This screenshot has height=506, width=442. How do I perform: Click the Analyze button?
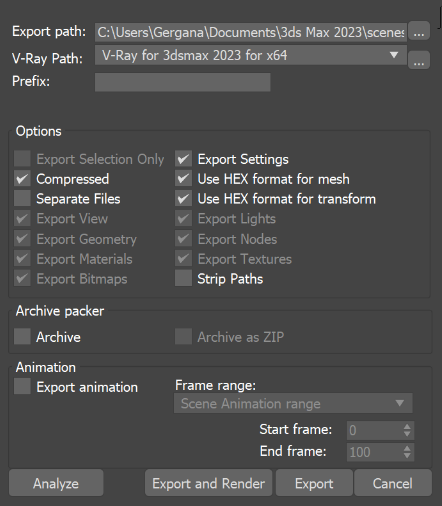56,483
